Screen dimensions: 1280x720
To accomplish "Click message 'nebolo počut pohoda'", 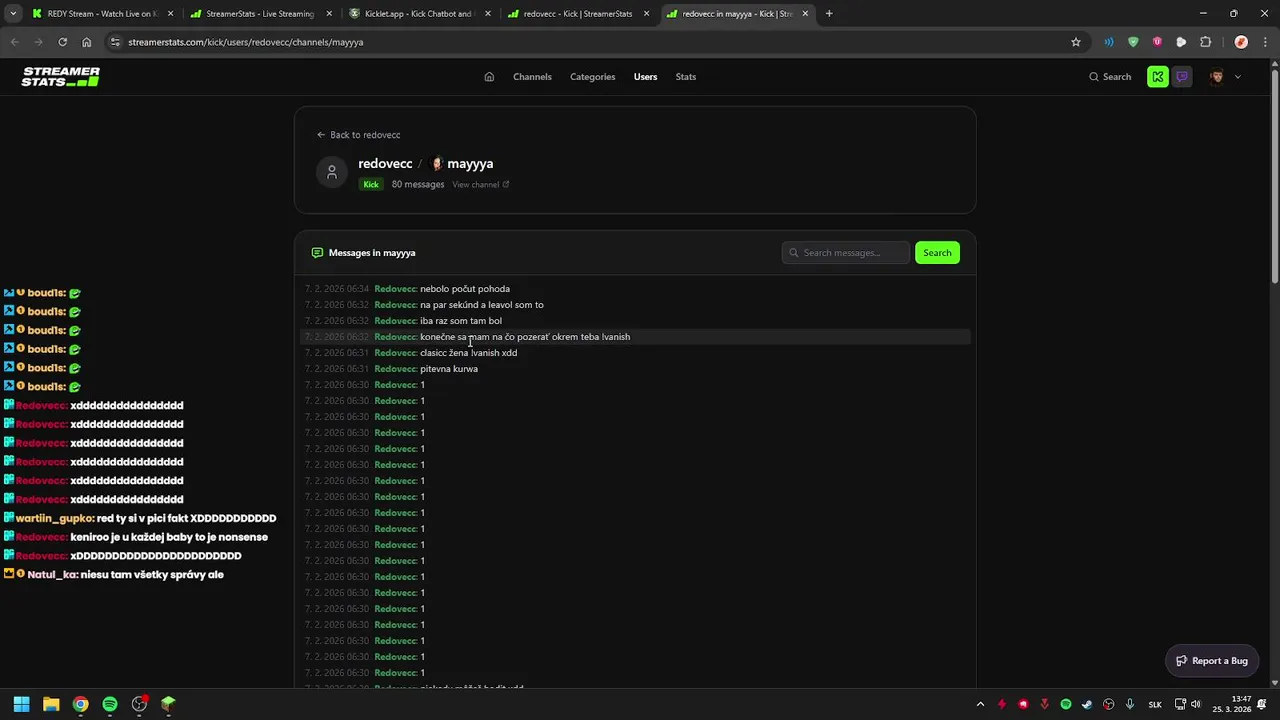I will point(465,289).
